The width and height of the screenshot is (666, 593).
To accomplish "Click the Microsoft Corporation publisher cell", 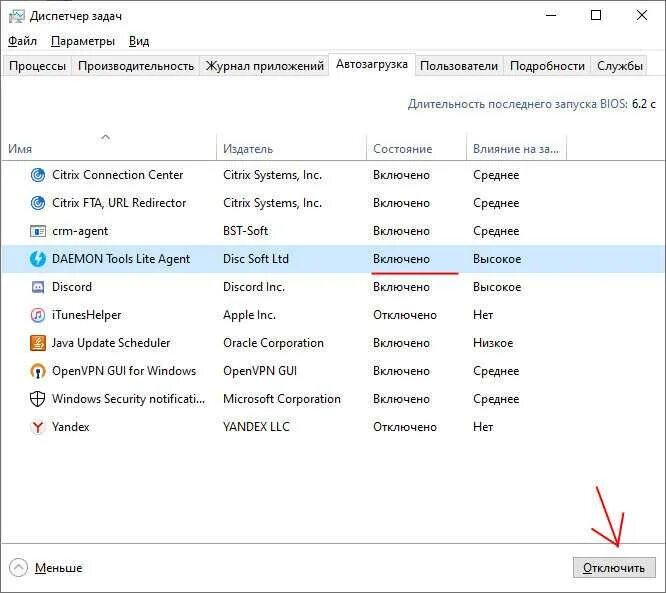I will coord(282,399).
